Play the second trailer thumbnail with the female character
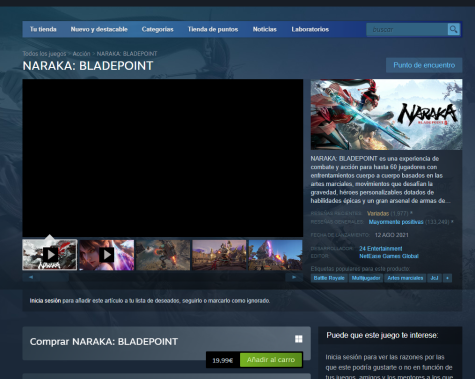 107,255
